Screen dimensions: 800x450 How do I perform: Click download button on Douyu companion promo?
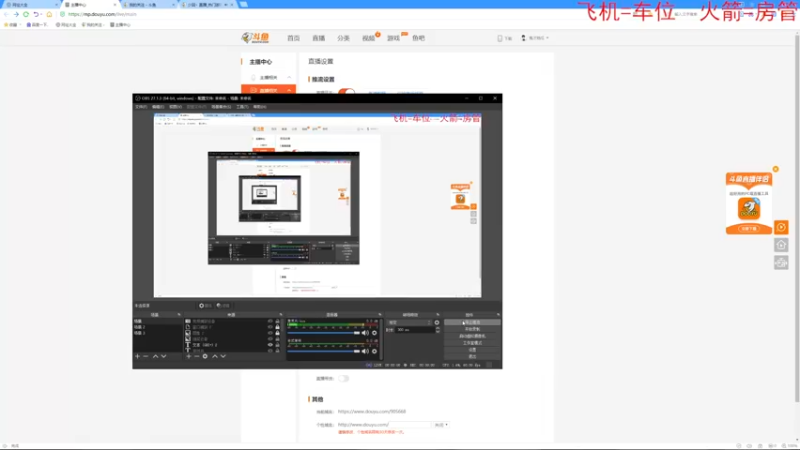pyautogui.click(x=749, y=229)
